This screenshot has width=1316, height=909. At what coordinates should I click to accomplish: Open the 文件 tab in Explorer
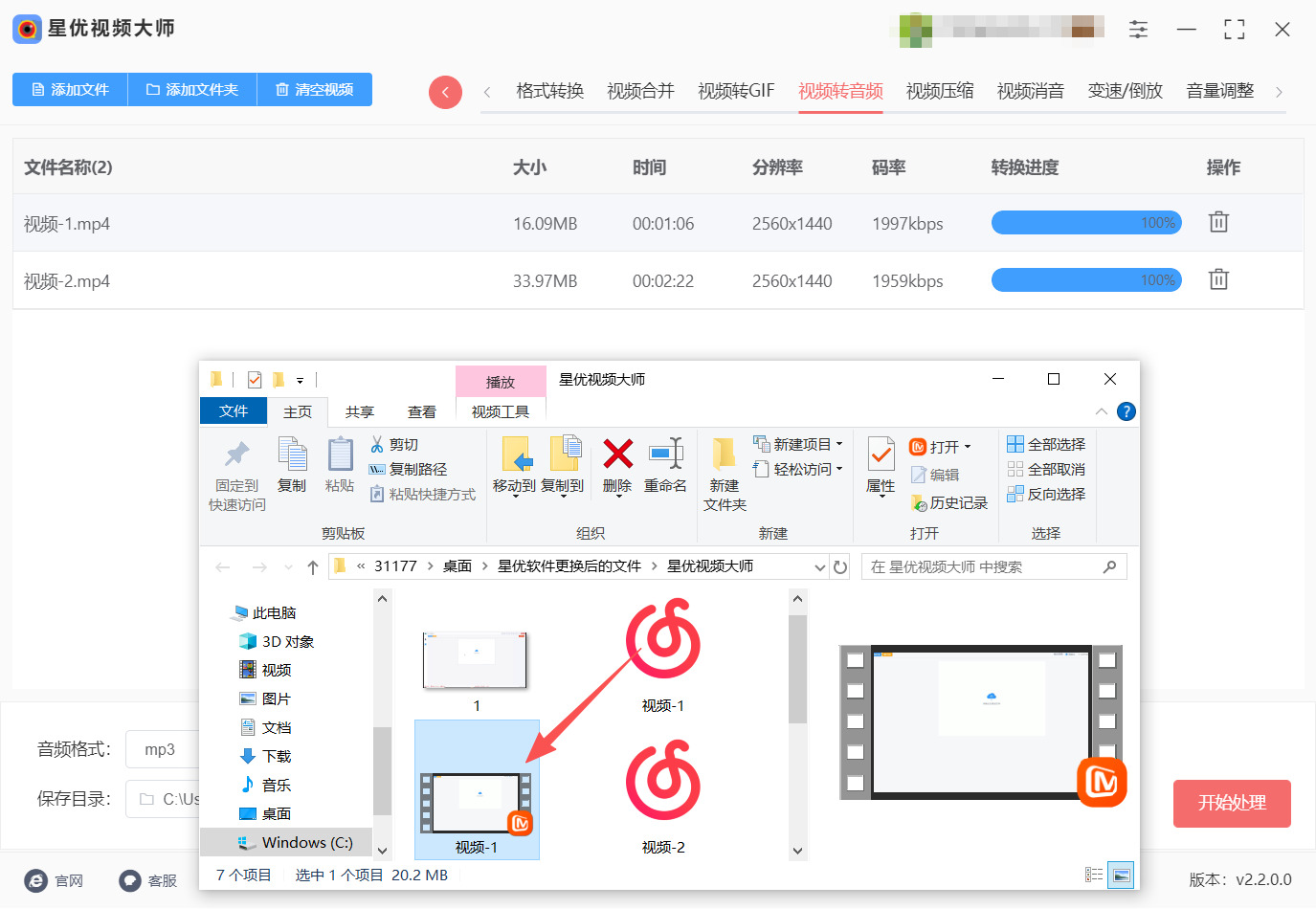point(233,410)
